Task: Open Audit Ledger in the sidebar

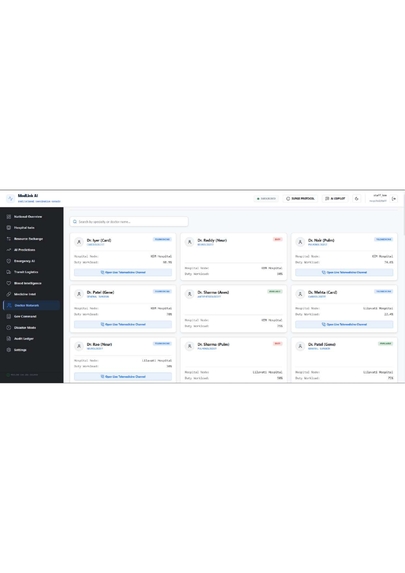Action: [31, 338]
